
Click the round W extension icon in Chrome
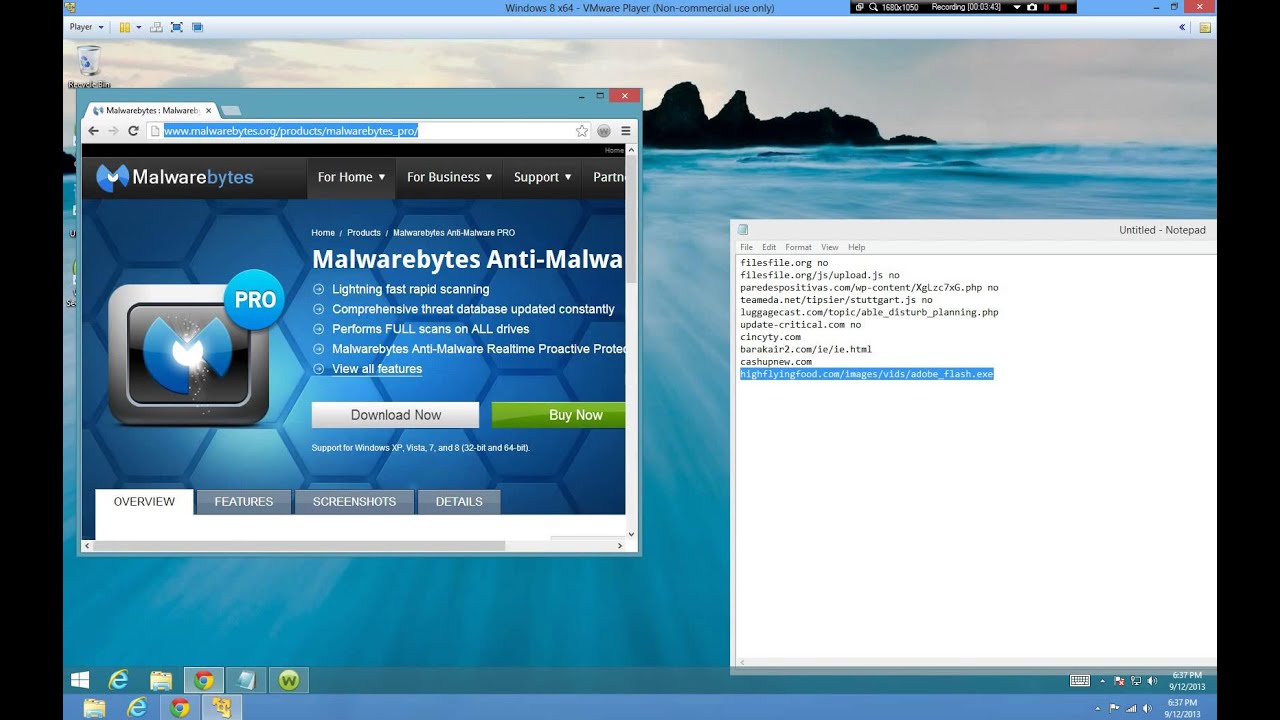[x=604, y=131]
